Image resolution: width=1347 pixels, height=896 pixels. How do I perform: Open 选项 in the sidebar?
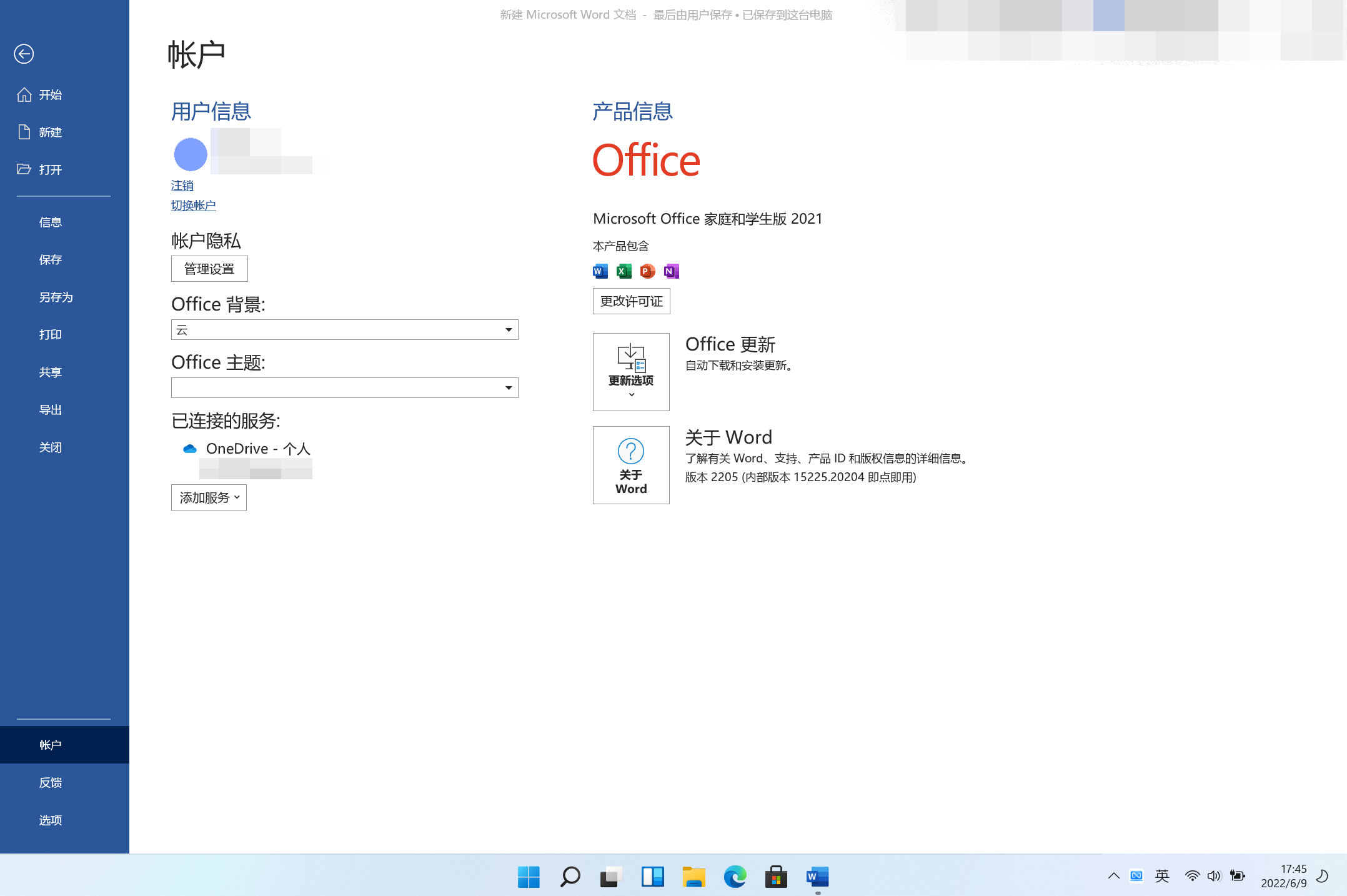point(50,820)
